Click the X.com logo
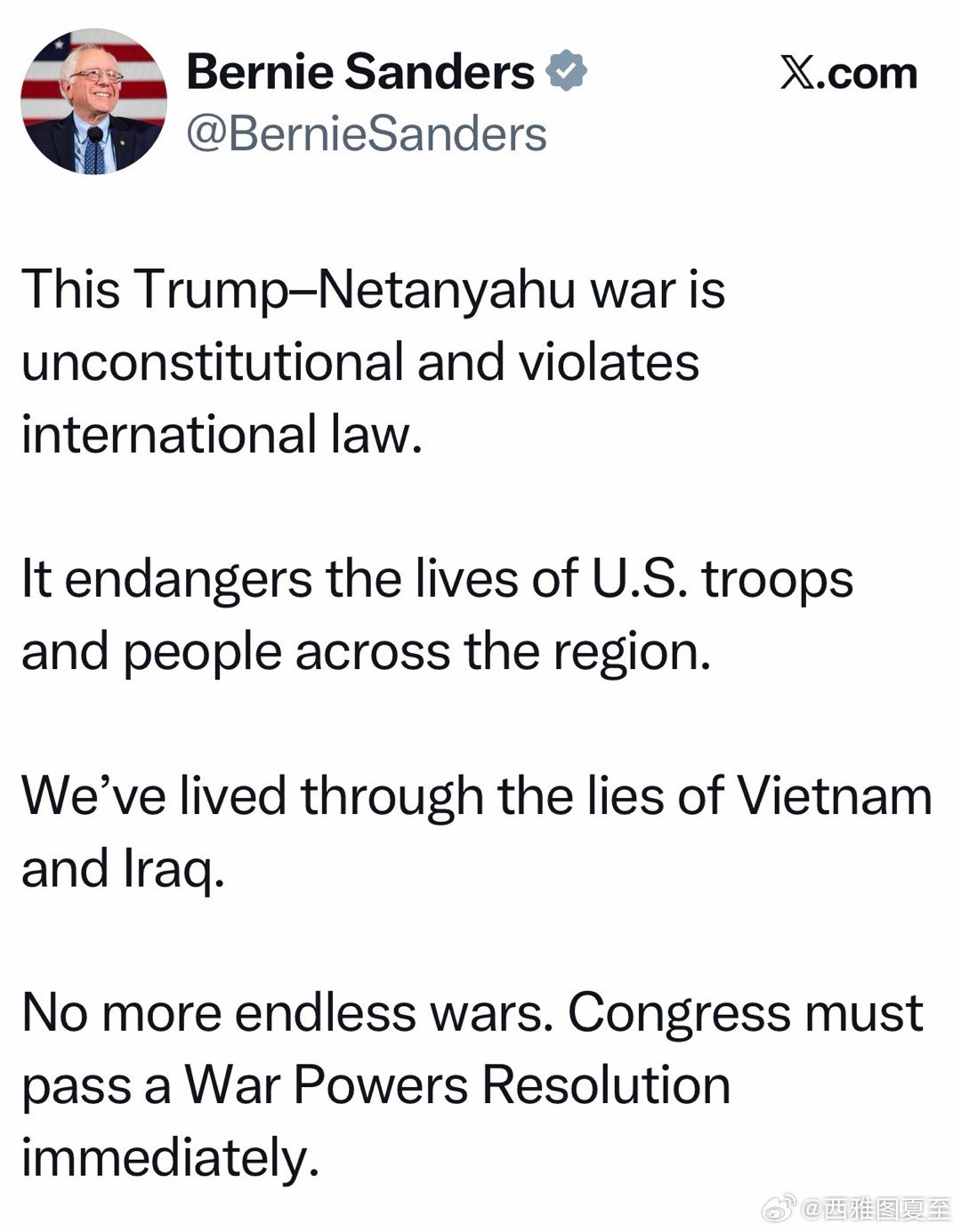Viewport: 961px width, 1232px height. pyautogui.click(x=848, y=73)
